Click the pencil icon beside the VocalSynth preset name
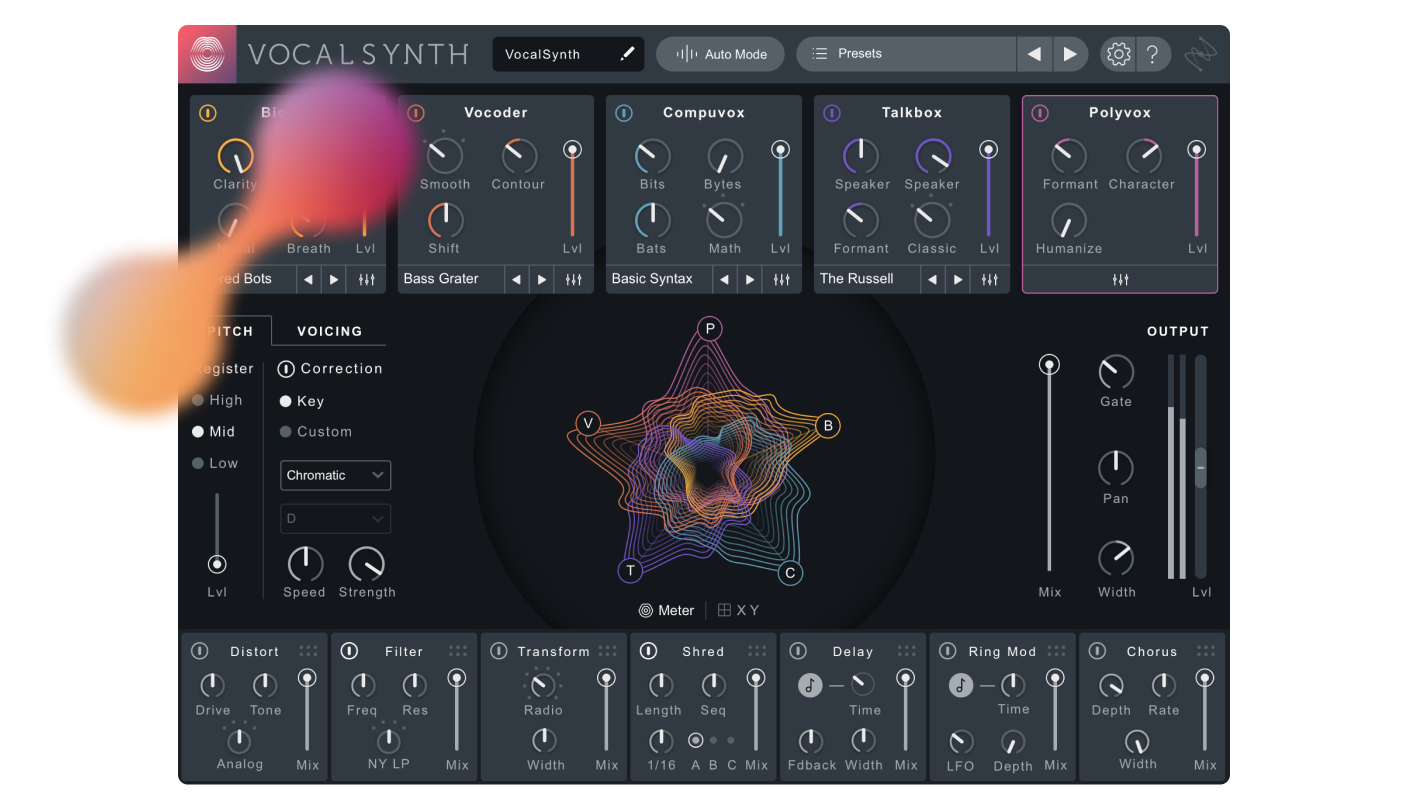 click(627, 54)
